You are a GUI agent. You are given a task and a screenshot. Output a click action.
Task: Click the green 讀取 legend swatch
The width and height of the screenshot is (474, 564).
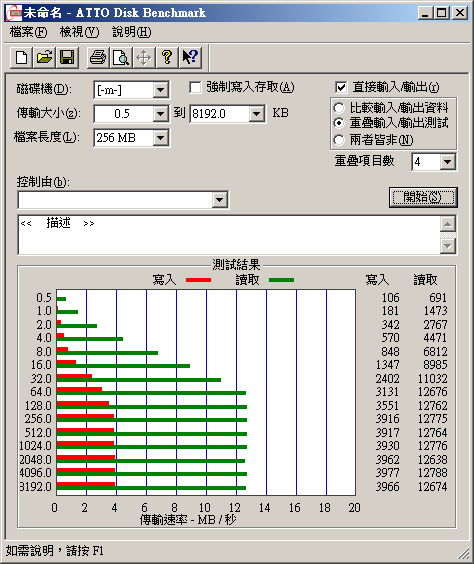282,280
